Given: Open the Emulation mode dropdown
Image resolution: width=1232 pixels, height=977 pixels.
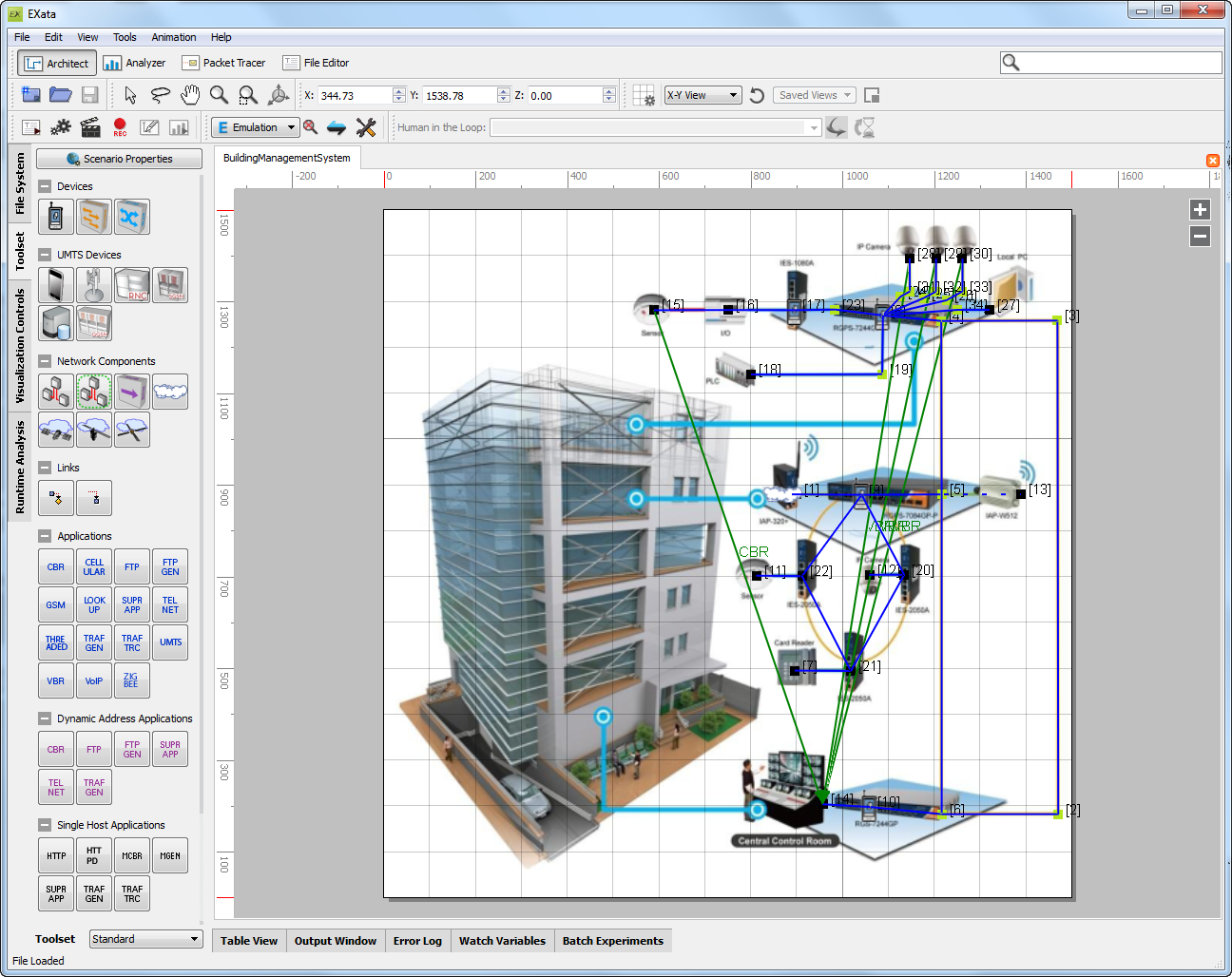Looking at the screenshot, I should pos(255,127).
